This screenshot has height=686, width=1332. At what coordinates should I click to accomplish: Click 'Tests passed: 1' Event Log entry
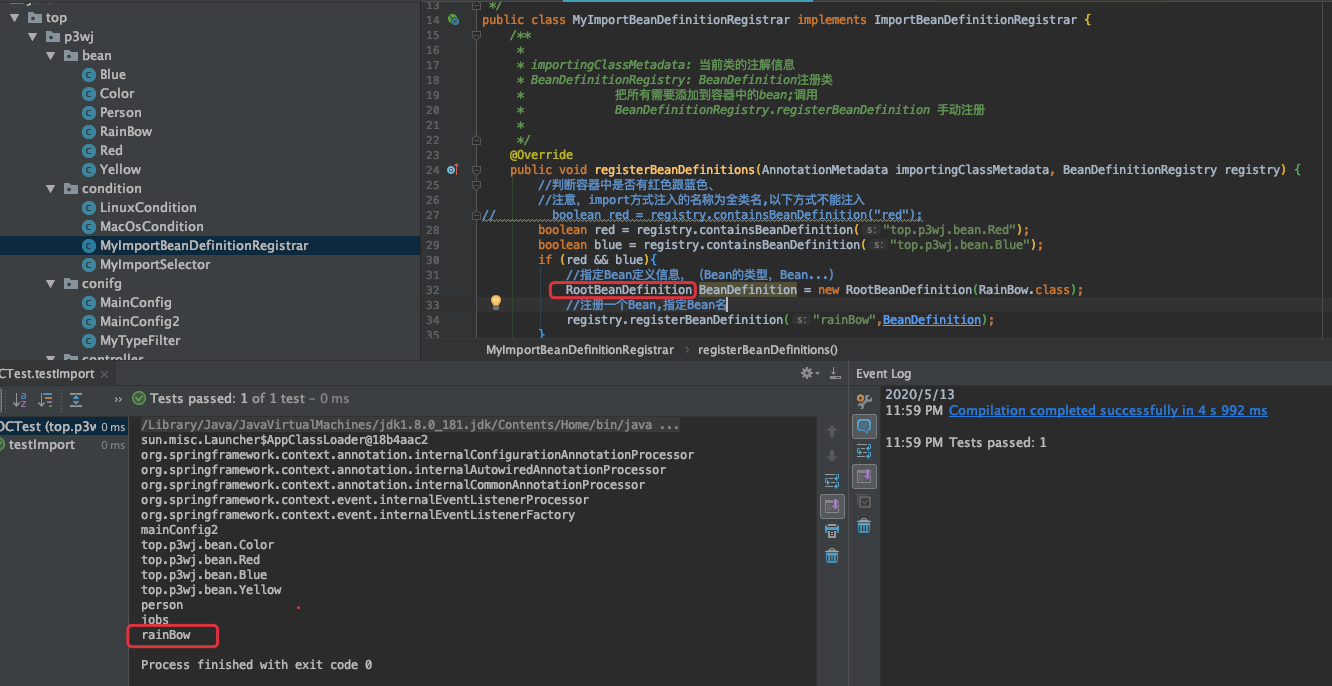[998, 442]
